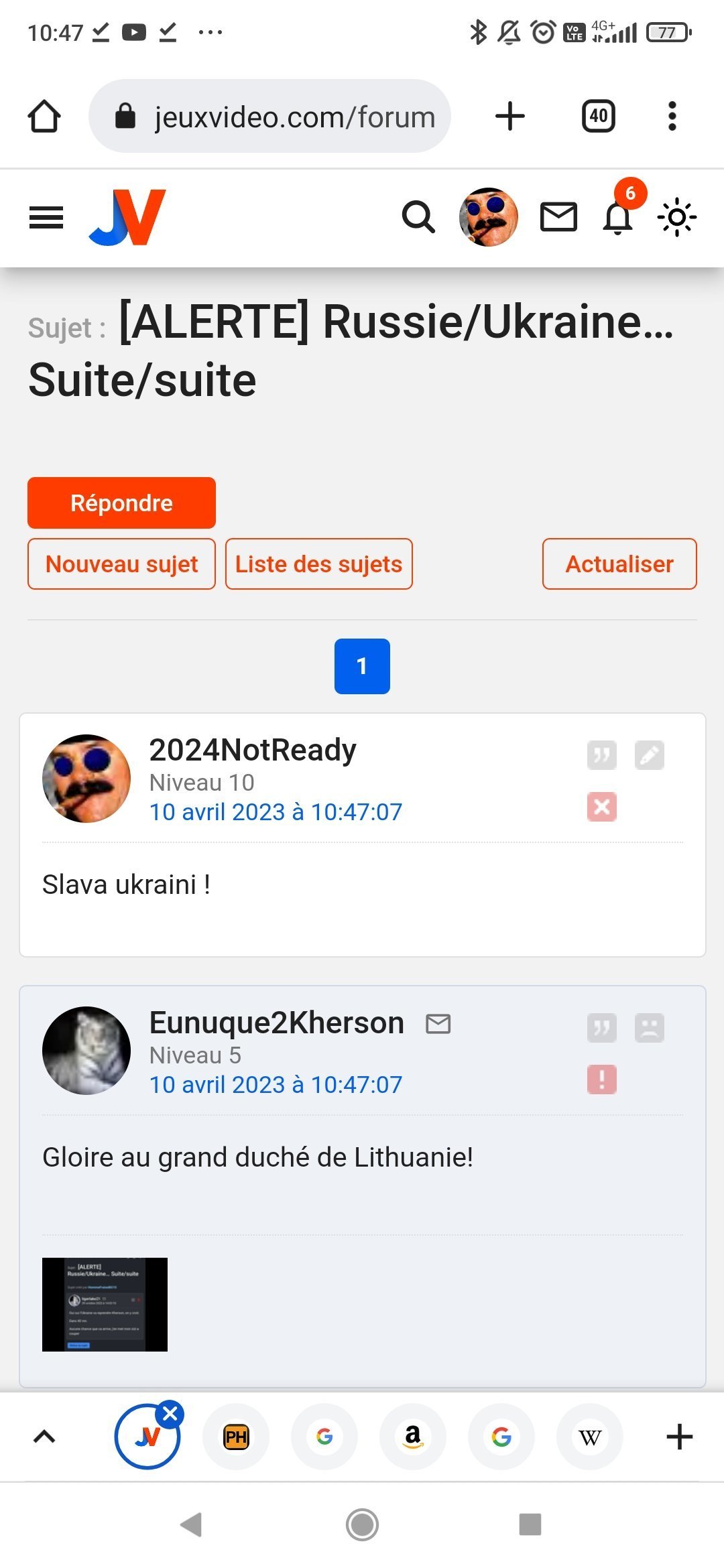The image size is (724, 1568).
Task: Send private message to Eunuque2Kherson
Action: click(438, 1024)
